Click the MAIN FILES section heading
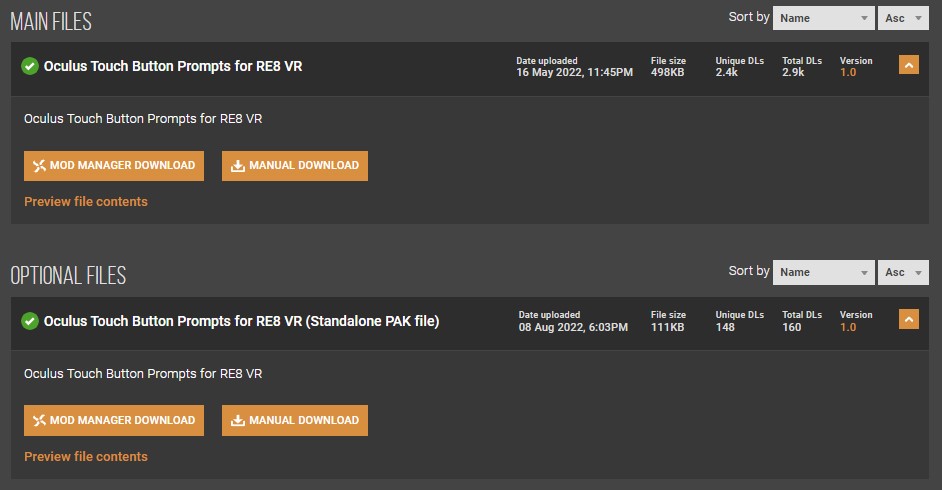The image size is (942, 490). 51,20
